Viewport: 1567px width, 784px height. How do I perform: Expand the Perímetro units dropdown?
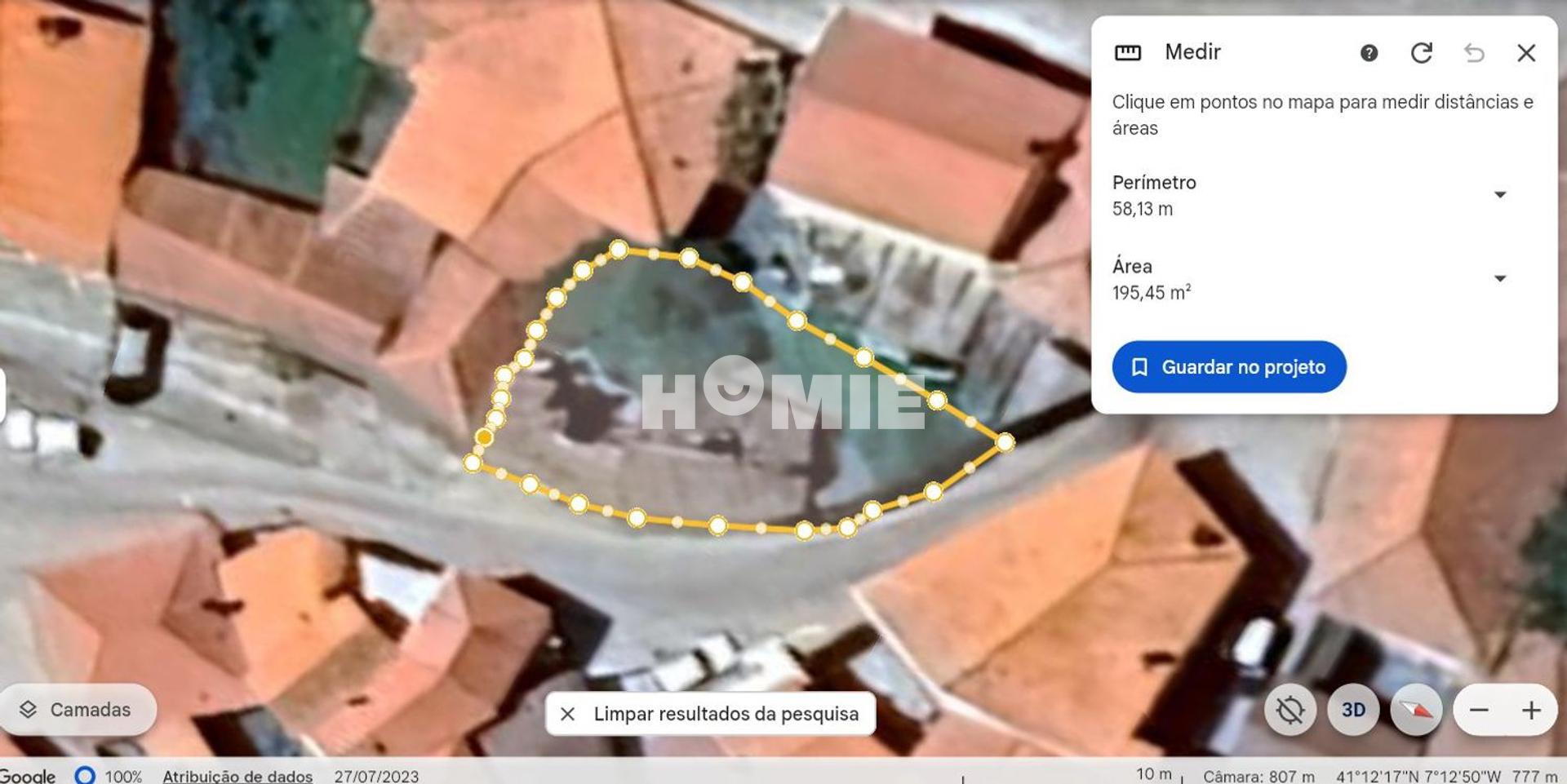[1500, 194]
